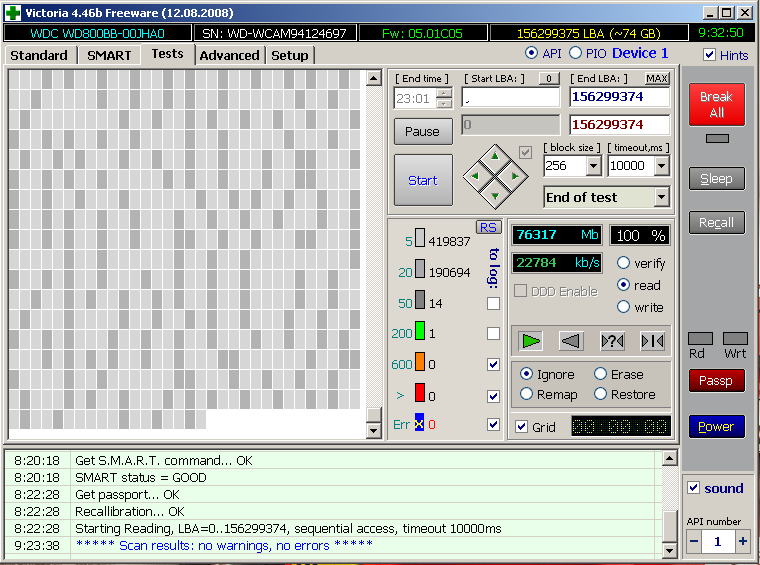The height and width of the screenshot is (565, 760).
Task: Click the red 600 ms block color swatch
Action: pos(420,364)
